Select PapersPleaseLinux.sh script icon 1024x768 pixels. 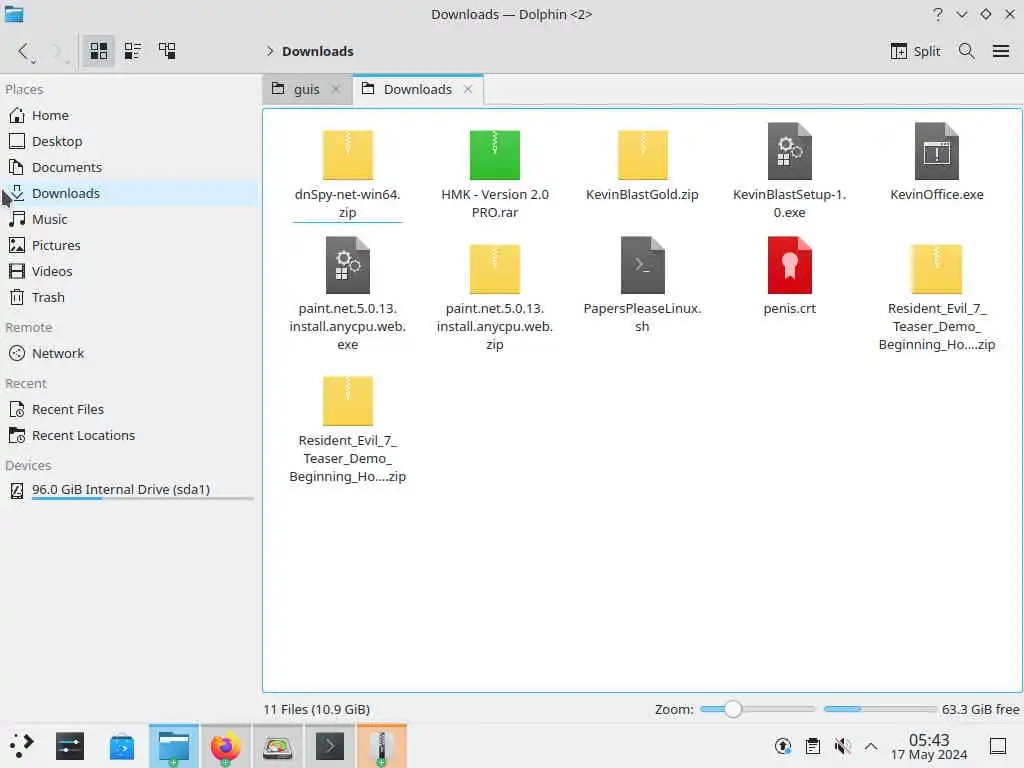tap(642, 265)
